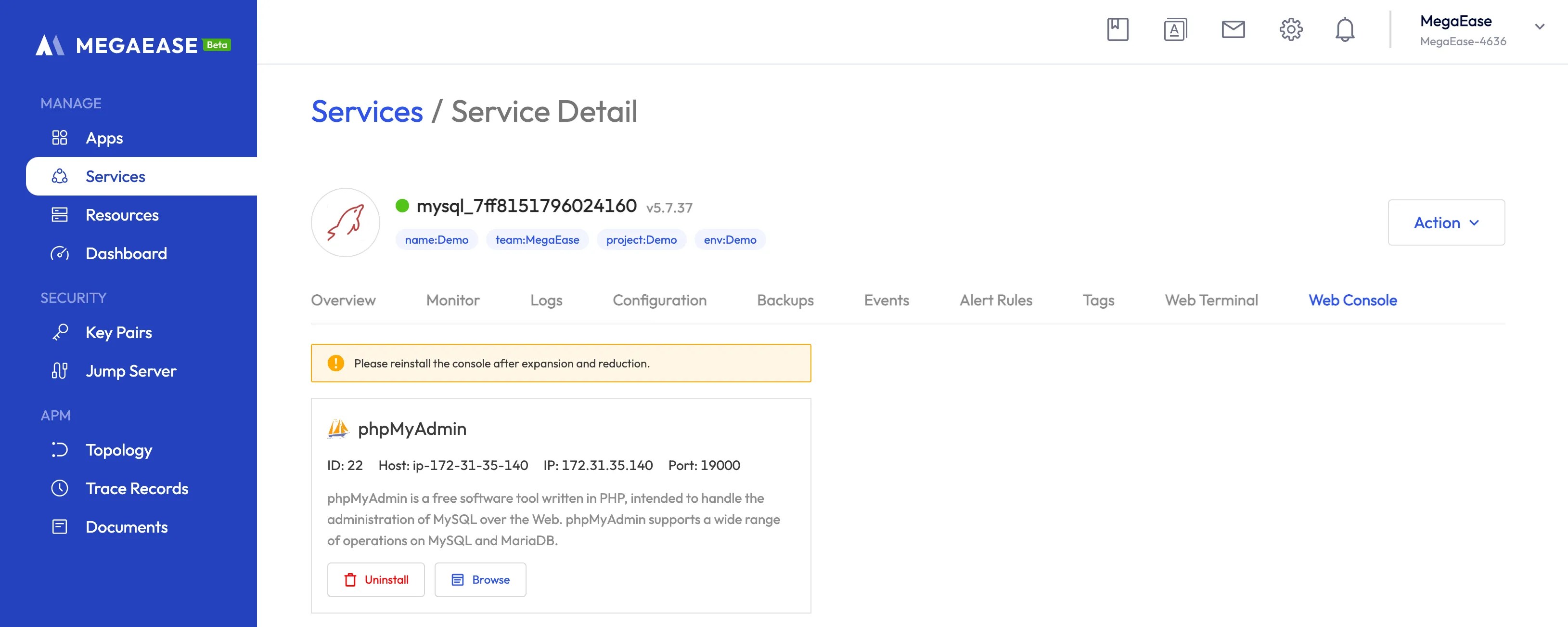Click the Services sidebar icon
The image size is (1568, 627).
click(60, 176)
